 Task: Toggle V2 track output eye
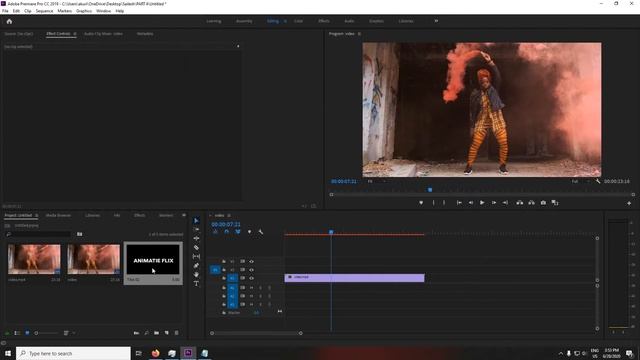coord(251,270)
